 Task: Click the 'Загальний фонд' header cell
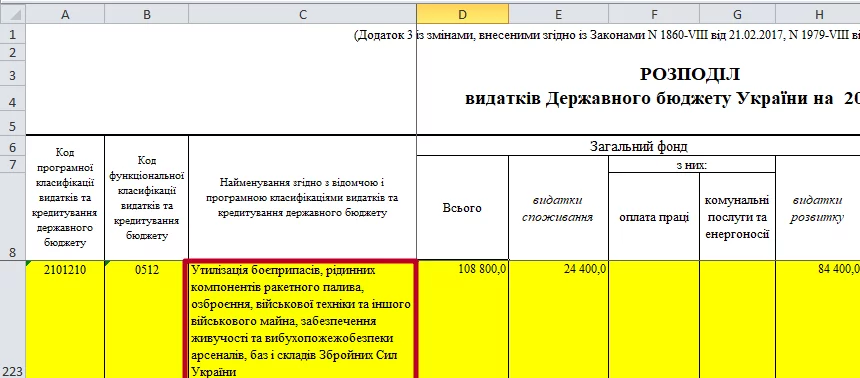click(x=638, y=146)
